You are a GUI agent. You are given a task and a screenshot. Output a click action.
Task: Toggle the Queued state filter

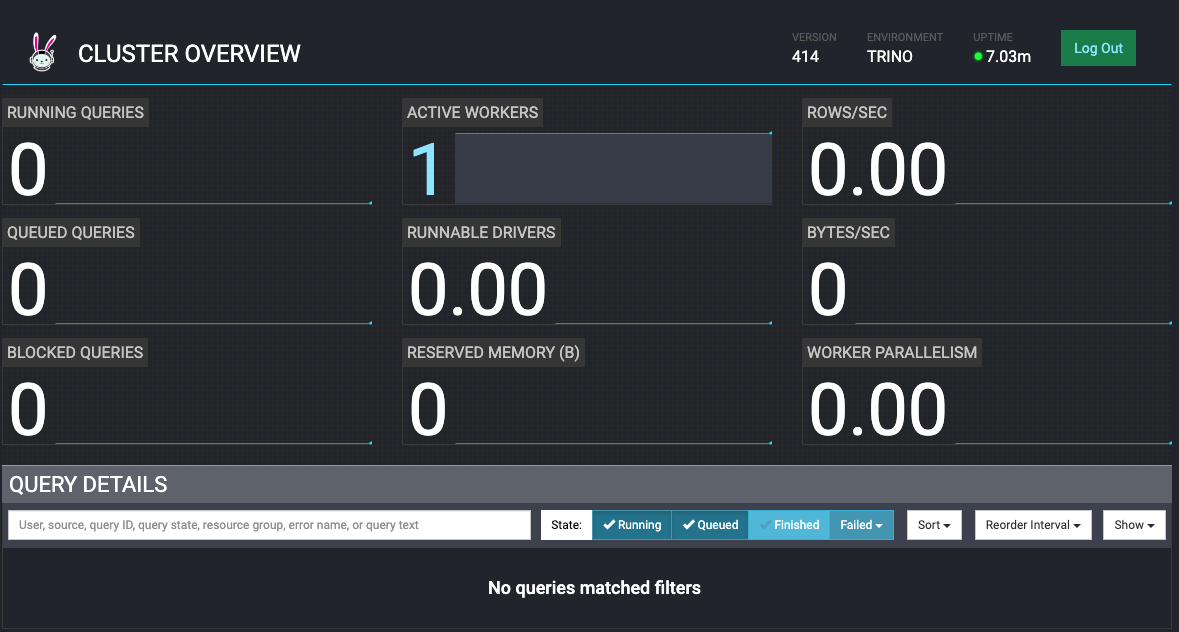pyautogui.click(x=710, y=525)
